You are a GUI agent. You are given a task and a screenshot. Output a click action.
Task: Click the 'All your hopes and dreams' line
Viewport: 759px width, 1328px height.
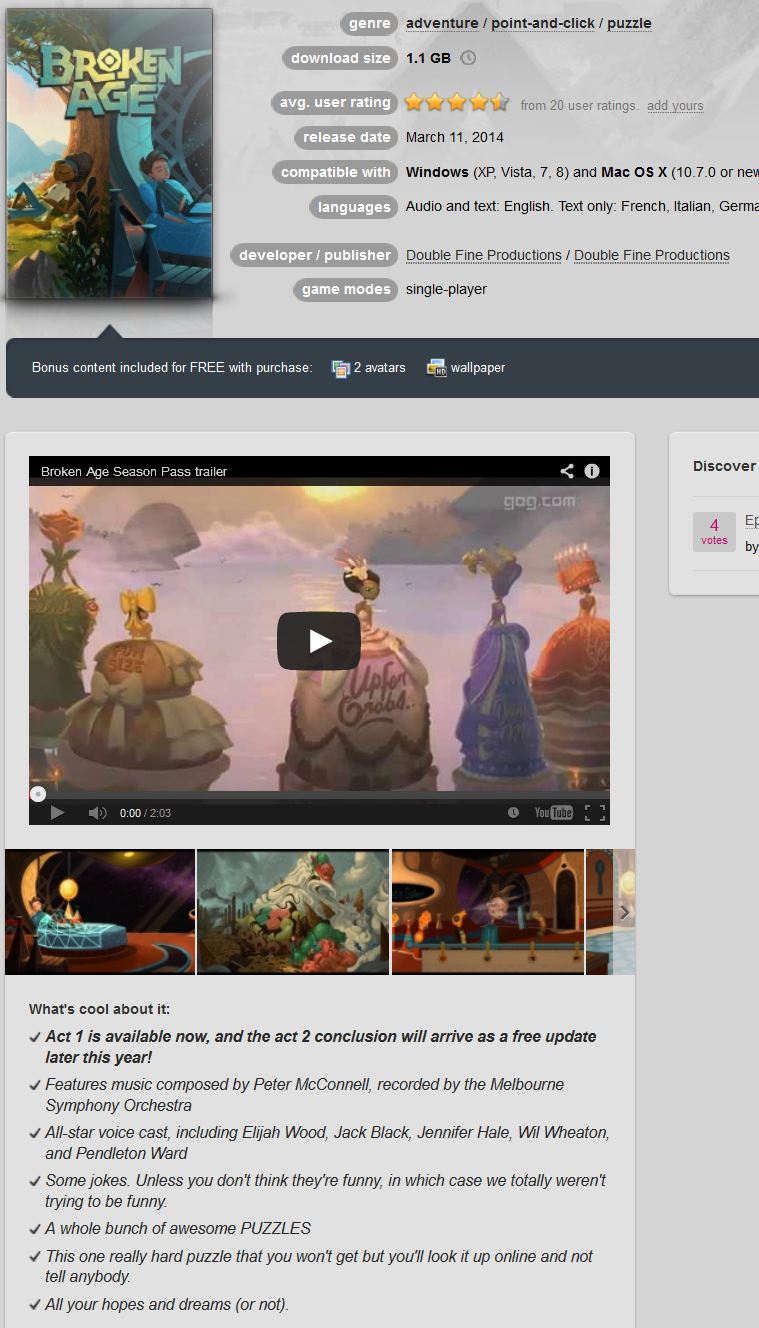[167, 1304]
